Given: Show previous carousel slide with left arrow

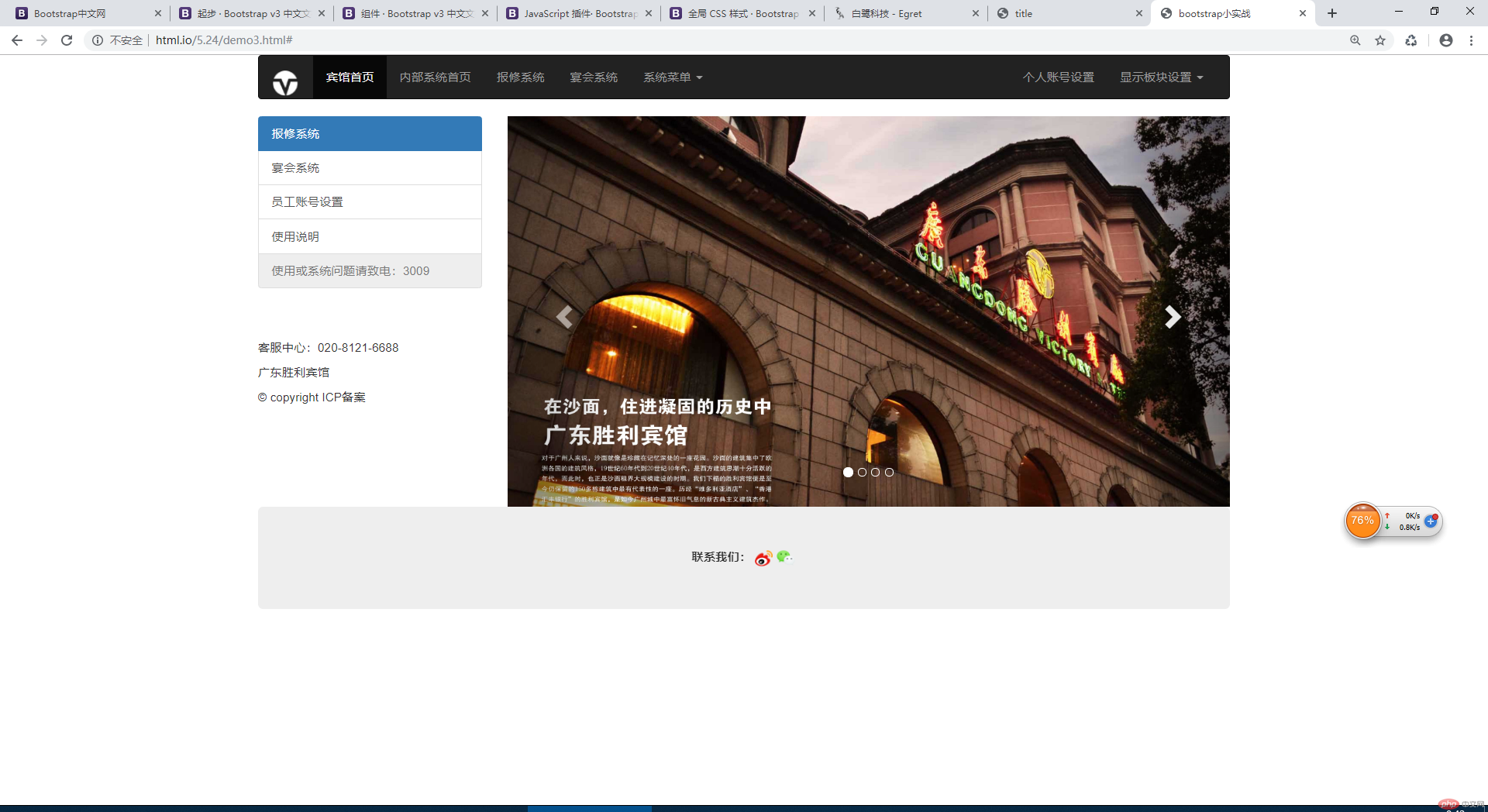Looking at the screenshot, I should click(x=564, y=316).
